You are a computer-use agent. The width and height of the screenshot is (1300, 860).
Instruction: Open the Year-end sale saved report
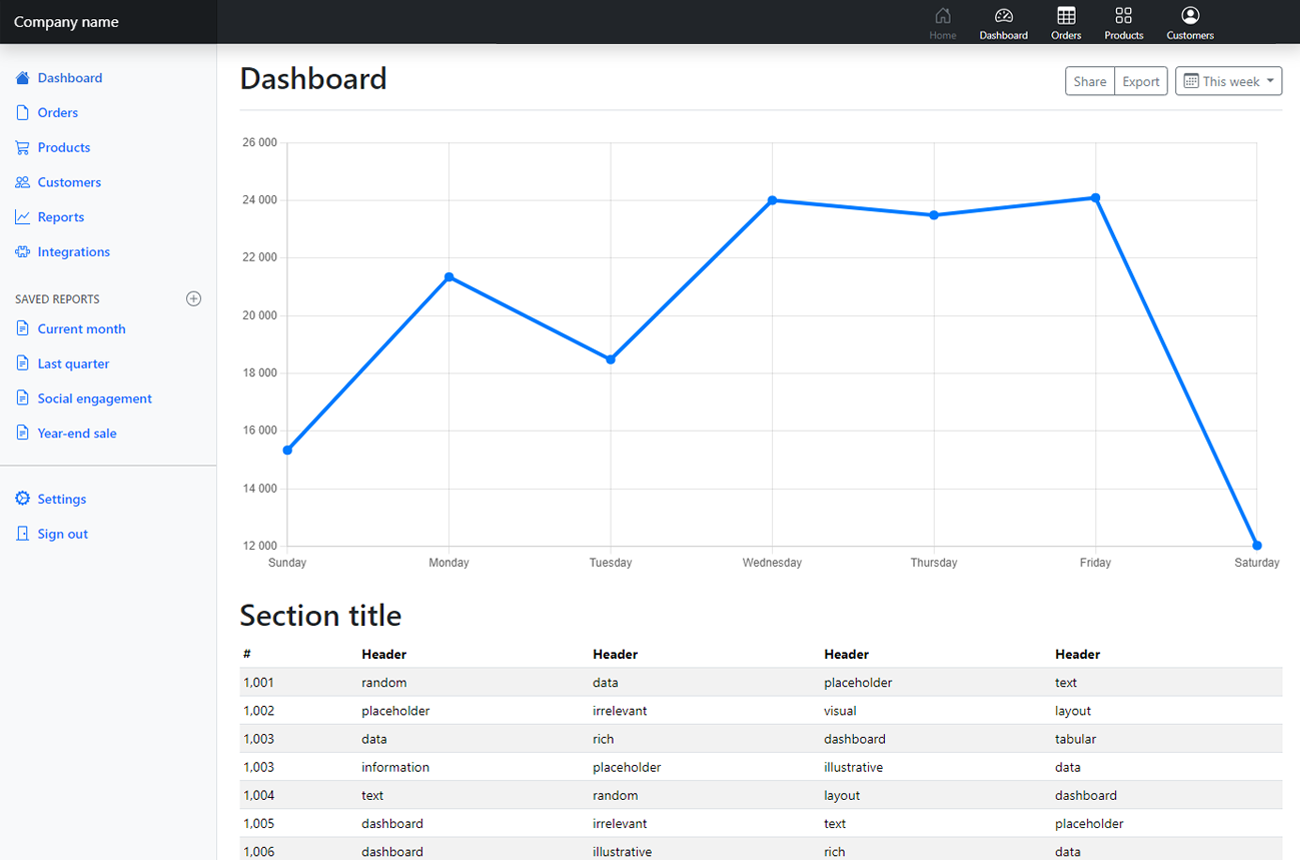pos(77,433)
